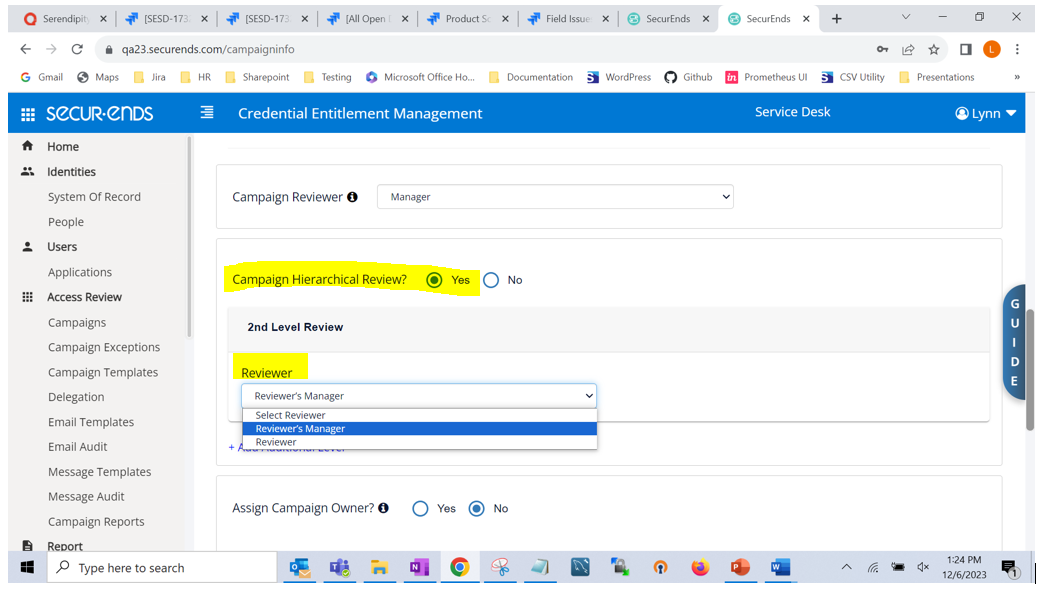Click the apps grid icon beside SecurEnds logo
The width and height of the screenshot is (1040, 589).
point(29,112)
